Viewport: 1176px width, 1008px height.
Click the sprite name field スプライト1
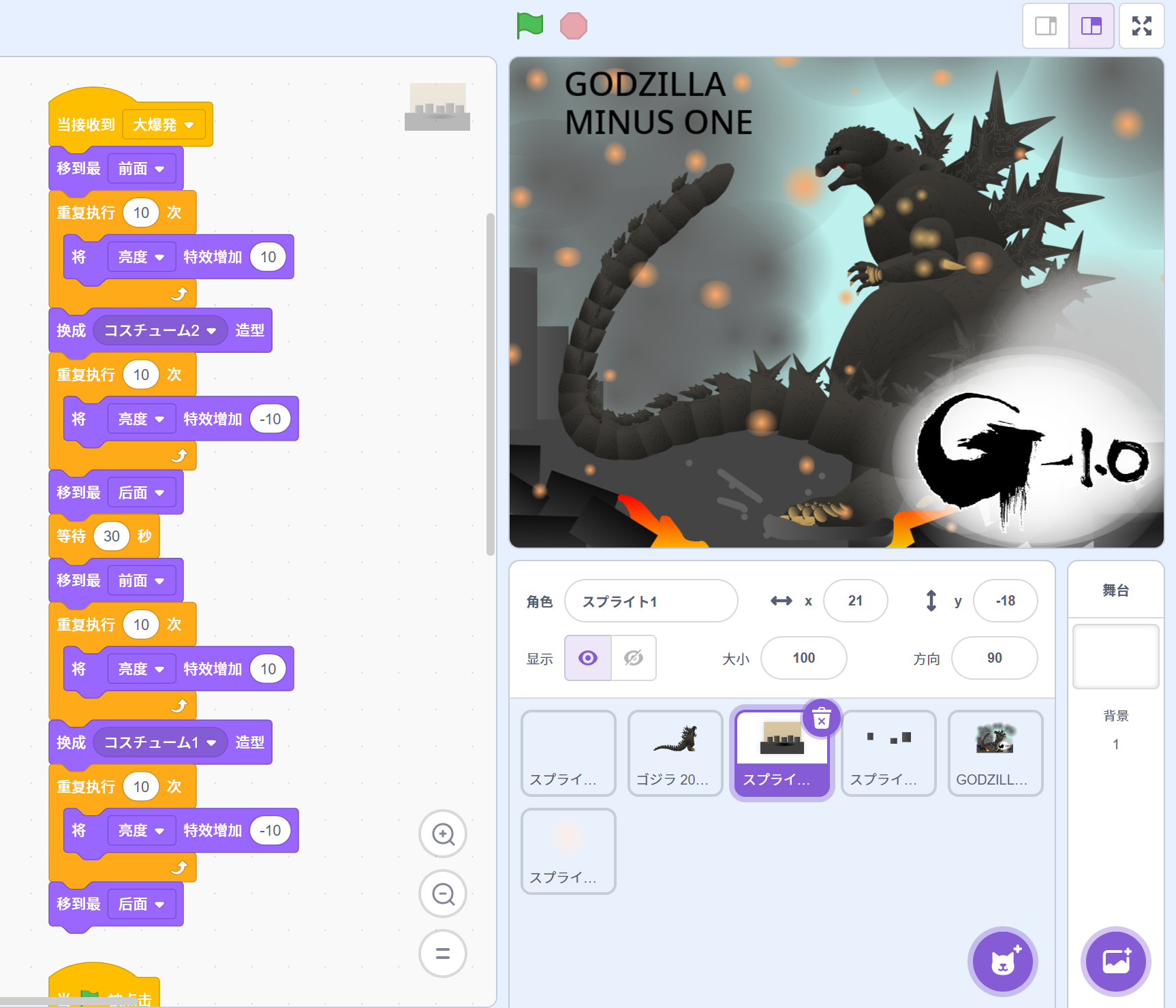click(x=651, y=601)
